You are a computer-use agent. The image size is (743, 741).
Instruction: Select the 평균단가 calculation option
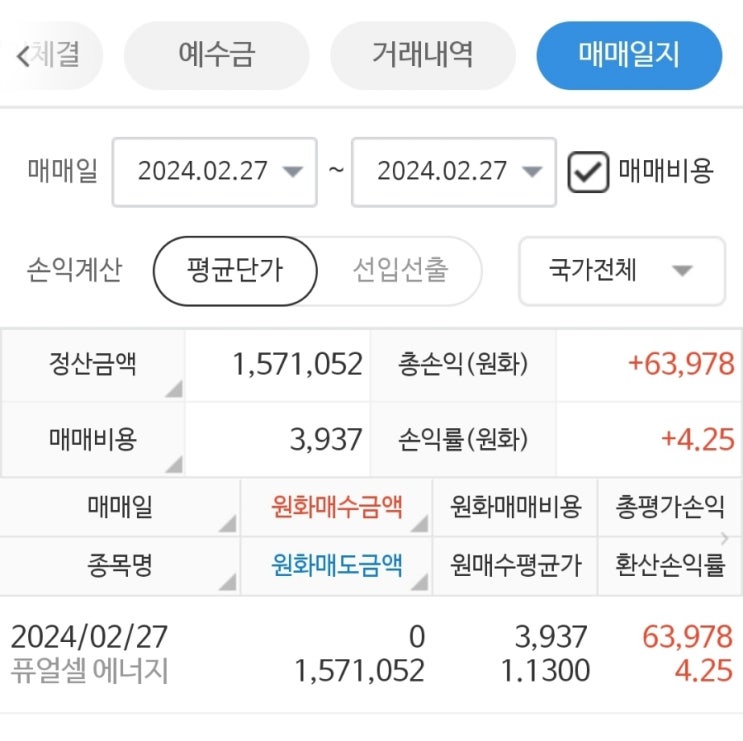pyautogui.click(x=235, y=271)
